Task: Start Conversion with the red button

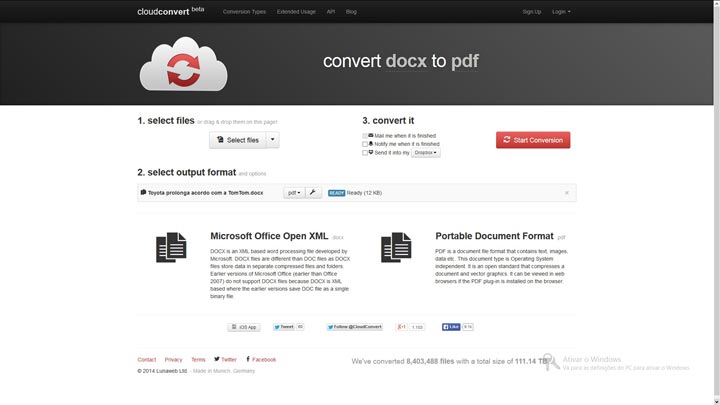Action: click(x=533, y=140)
